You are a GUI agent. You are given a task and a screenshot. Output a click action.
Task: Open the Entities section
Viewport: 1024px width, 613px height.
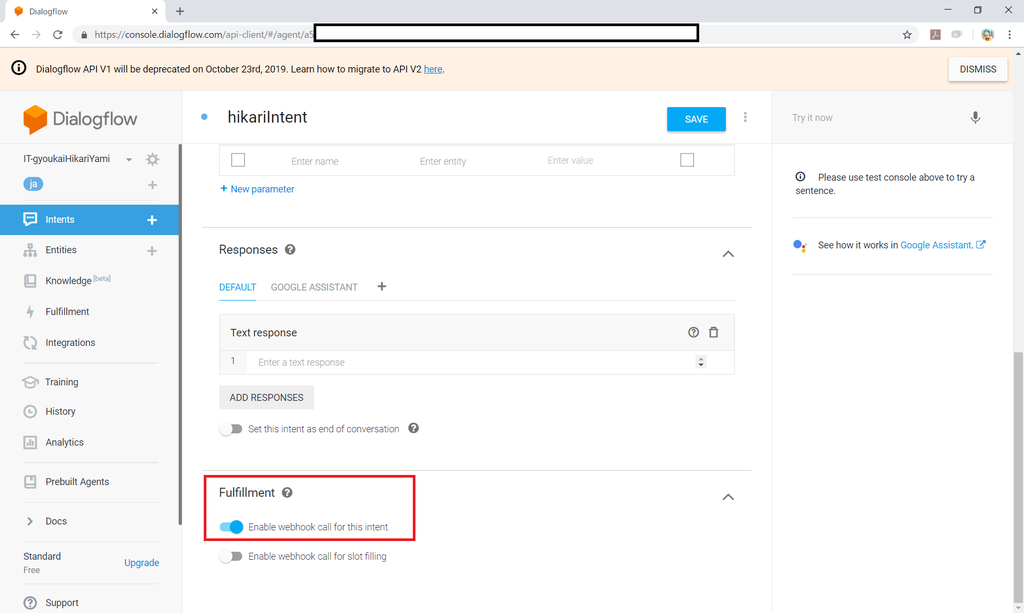point(61,250)
